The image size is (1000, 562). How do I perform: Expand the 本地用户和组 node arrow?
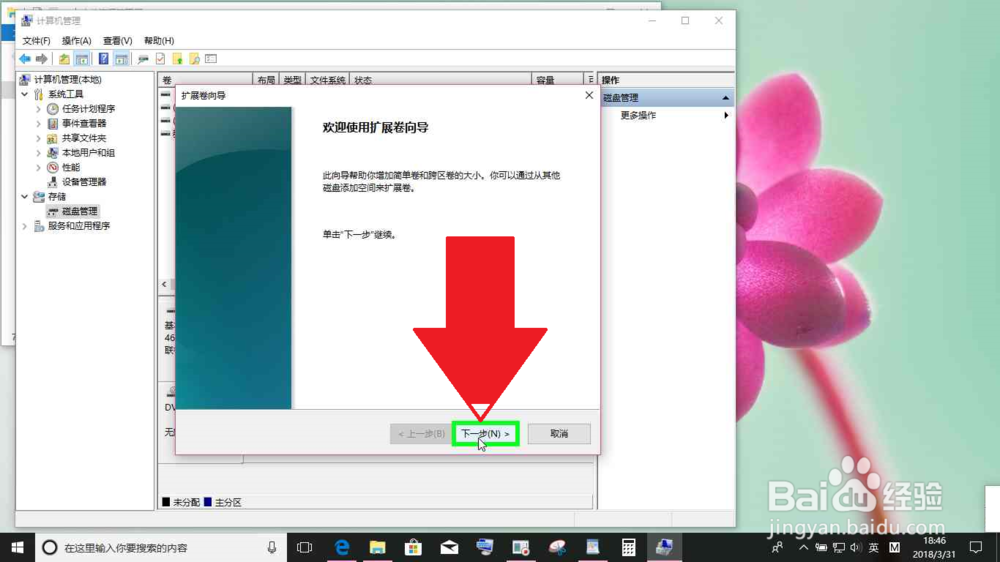[38, 153]
